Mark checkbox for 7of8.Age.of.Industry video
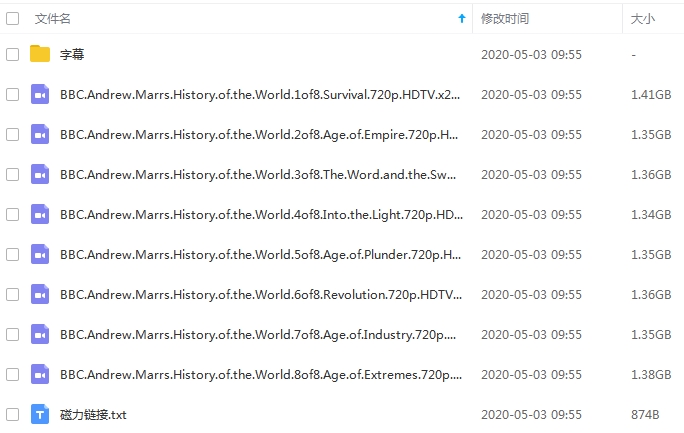684x433 pixels. (x=13, y=334)
